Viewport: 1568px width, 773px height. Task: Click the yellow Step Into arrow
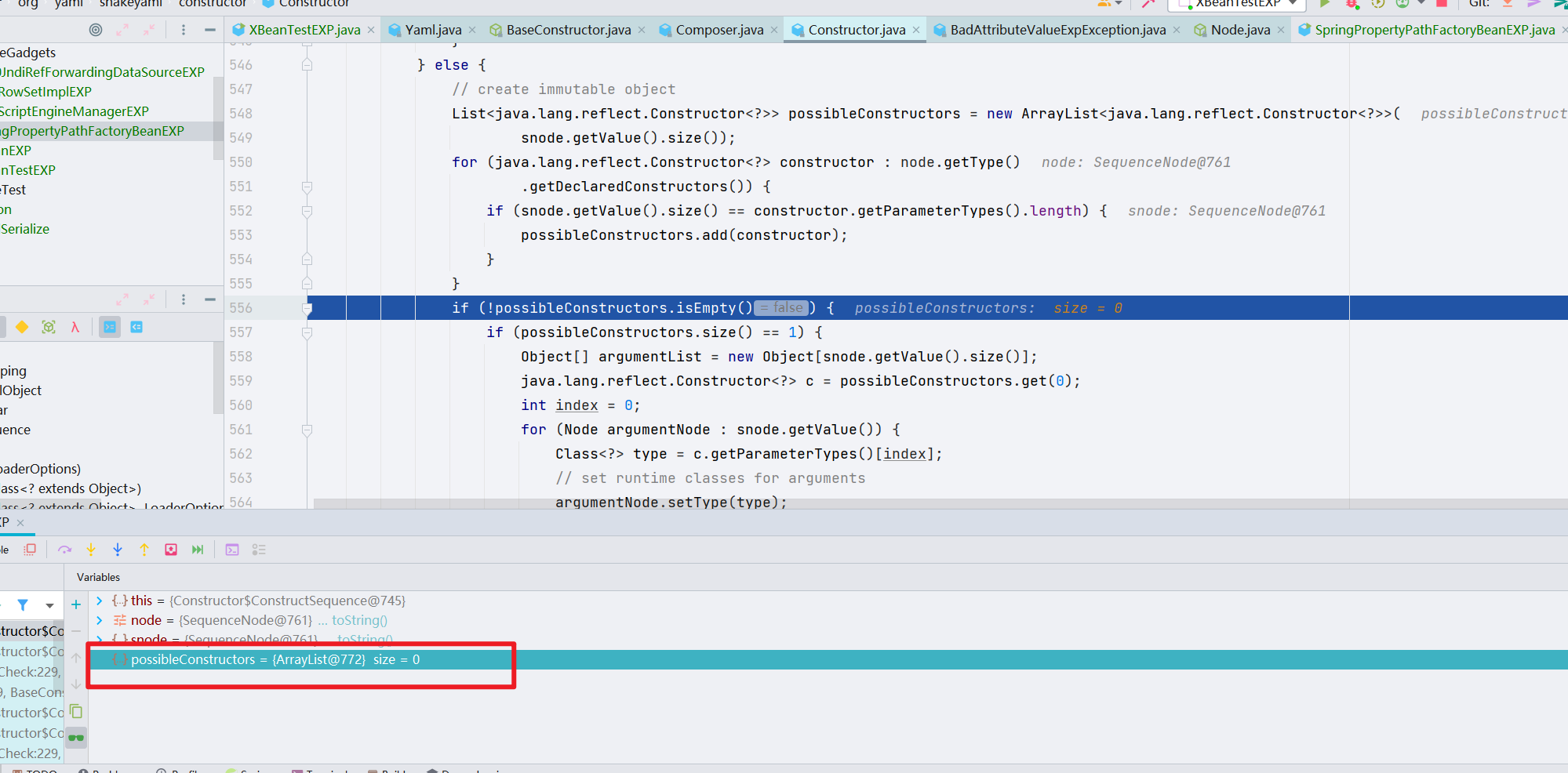pos(91,550)
